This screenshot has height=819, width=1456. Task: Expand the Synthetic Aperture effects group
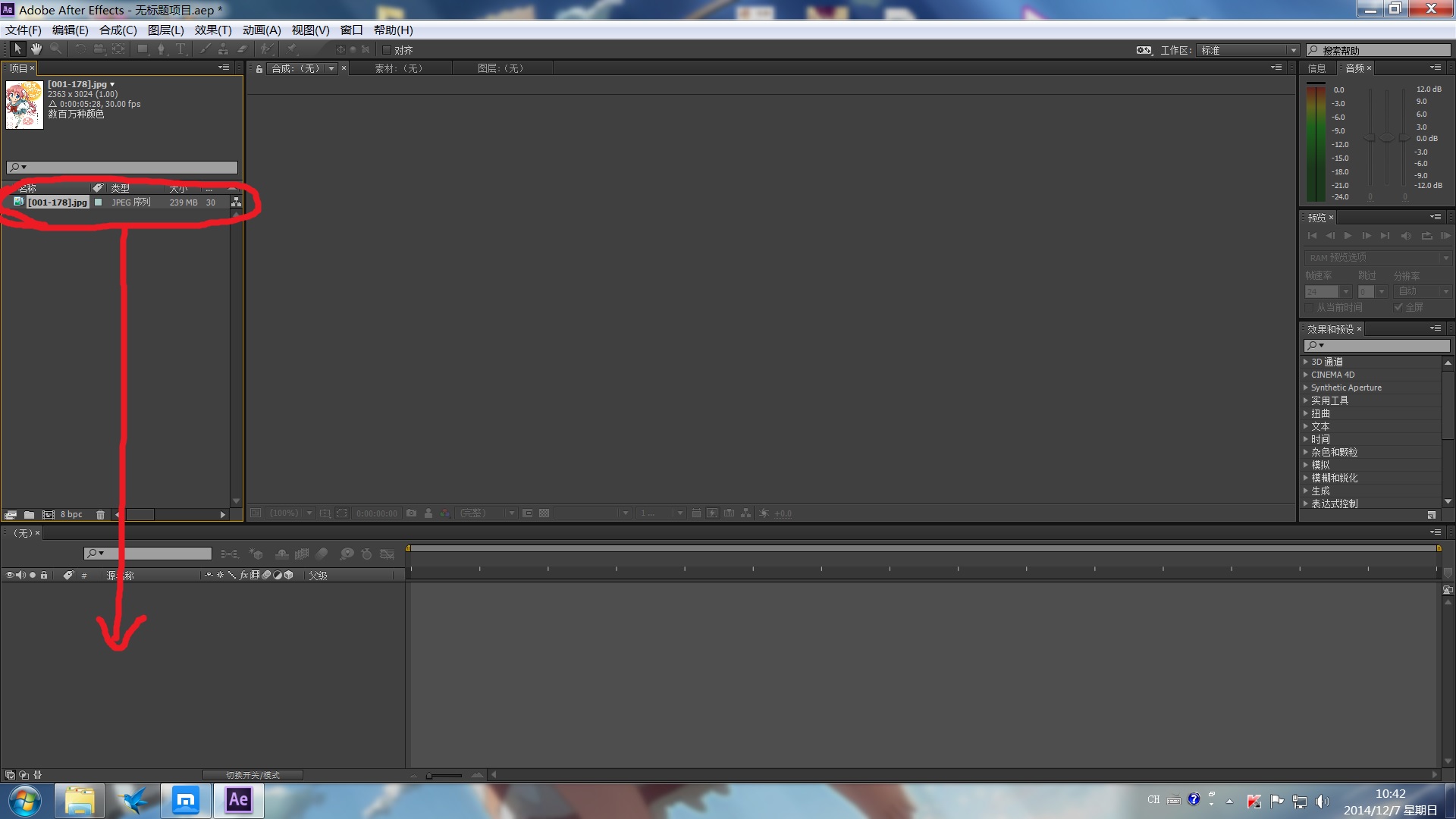point(1306,388)
